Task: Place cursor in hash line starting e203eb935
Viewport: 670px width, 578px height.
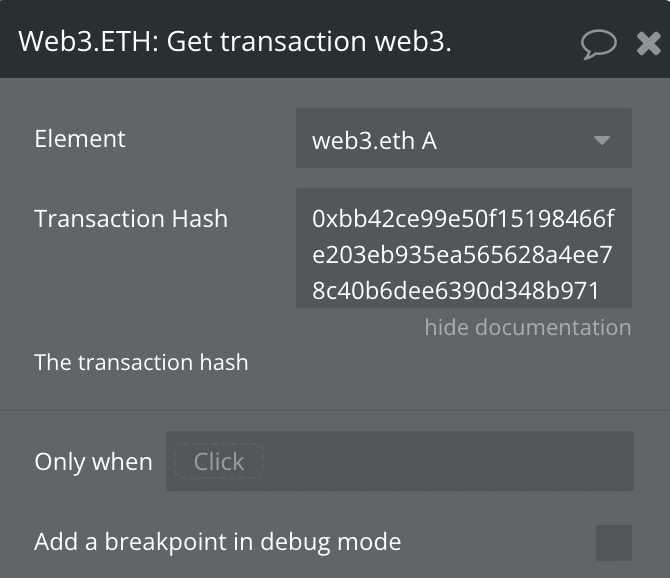Action: [462, 255]
